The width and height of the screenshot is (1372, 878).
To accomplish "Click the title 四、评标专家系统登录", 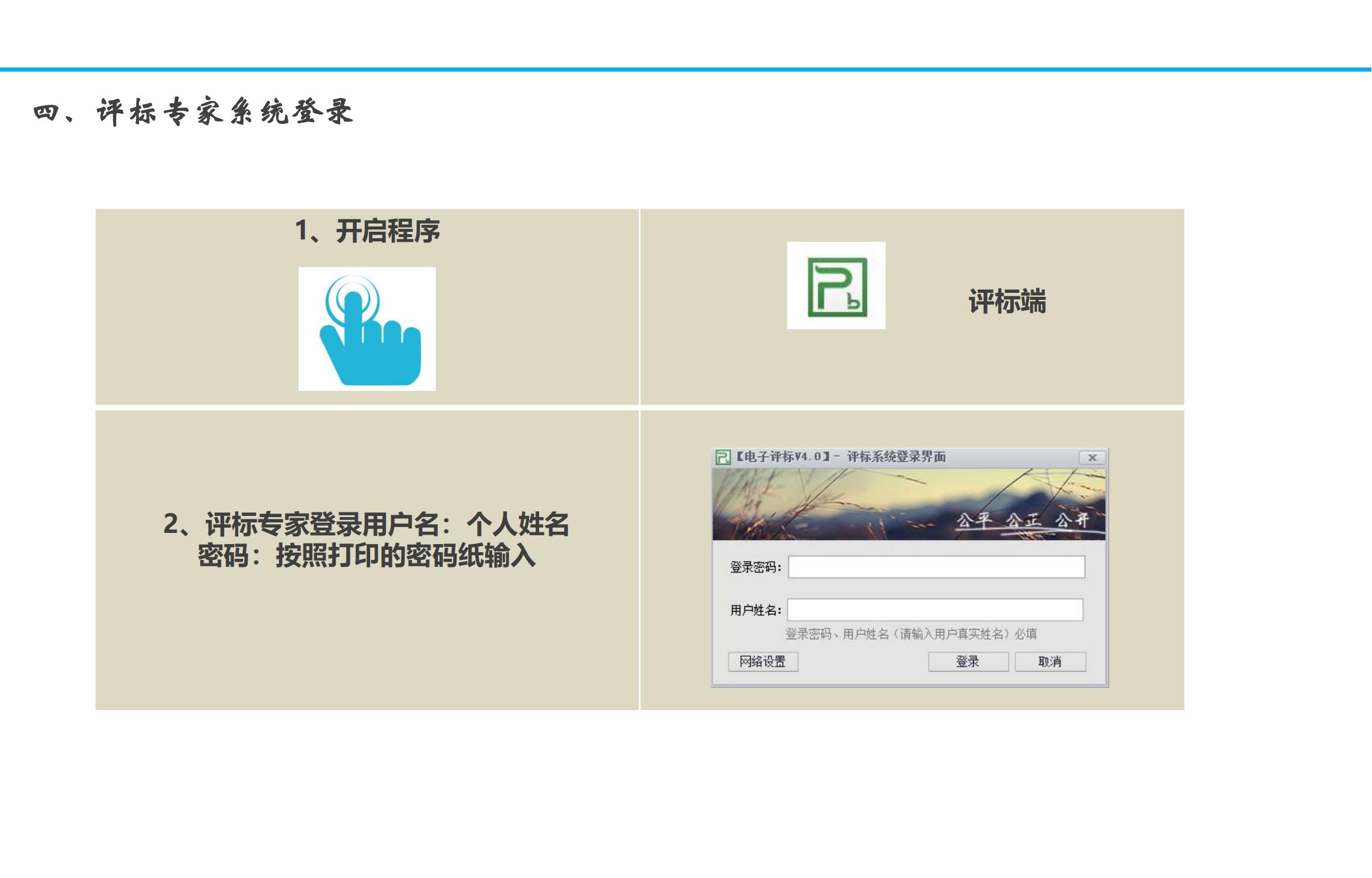I will tap(194, 112).
